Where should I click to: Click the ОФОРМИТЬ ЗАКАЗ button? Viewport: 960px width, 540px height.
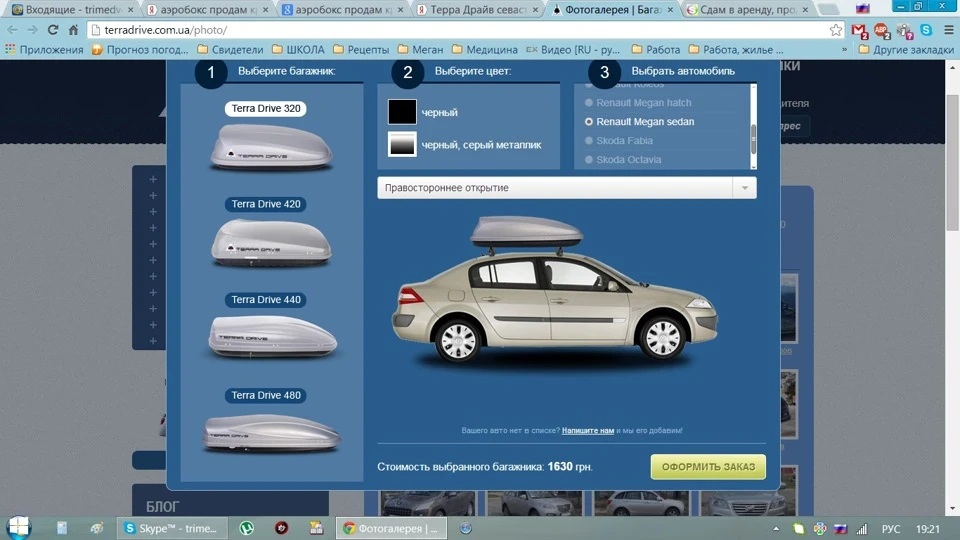click(x=708, y=467)
